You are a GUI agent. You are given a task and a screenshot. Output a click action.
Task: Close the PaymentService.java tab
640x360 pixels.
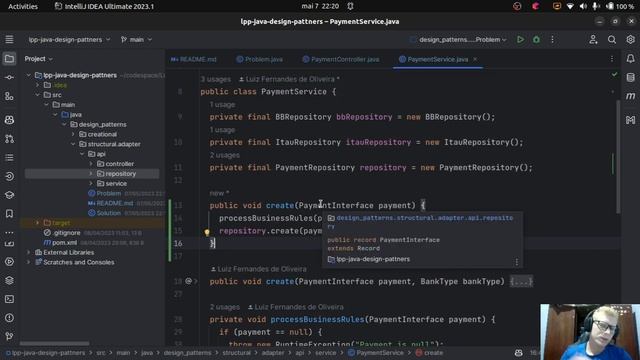tap(475, 59)
